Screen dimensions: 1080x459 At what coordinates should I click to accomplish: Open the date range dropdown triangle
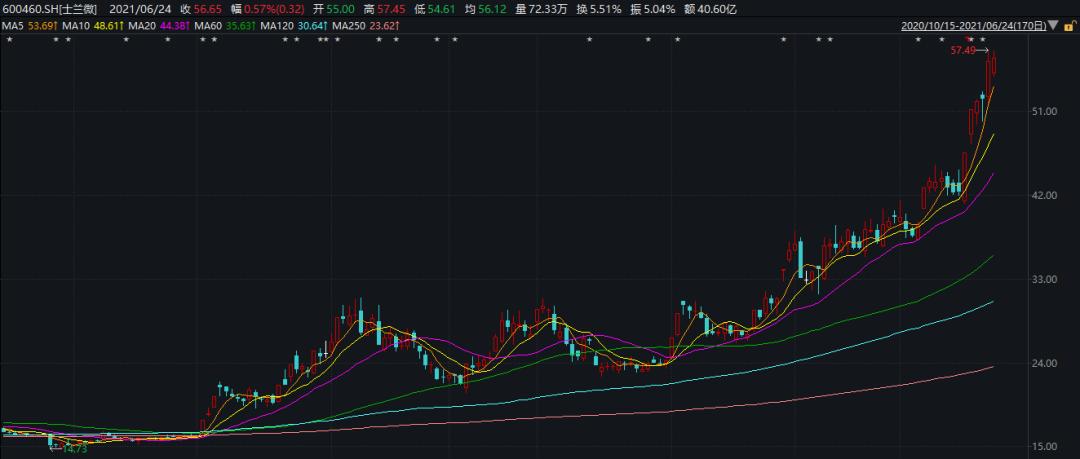point(1053,26)
